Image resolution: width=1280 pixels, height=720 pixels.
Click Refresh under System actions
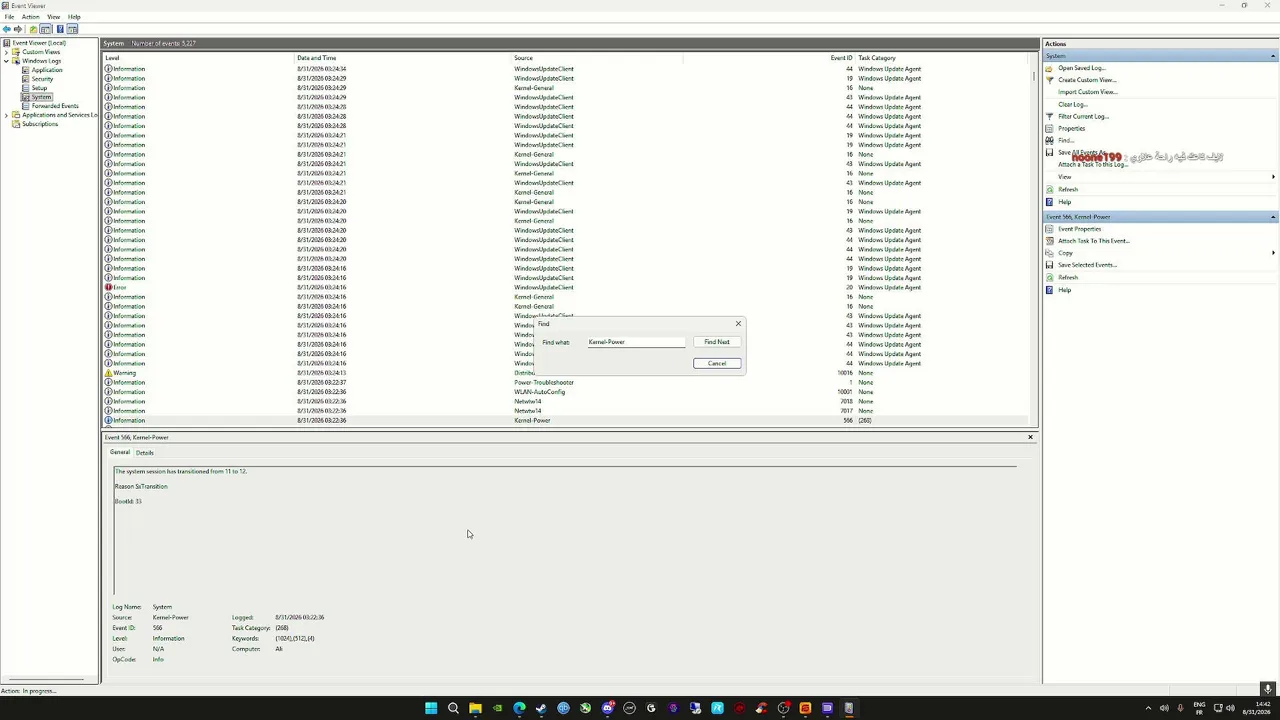click(1068, 189)
